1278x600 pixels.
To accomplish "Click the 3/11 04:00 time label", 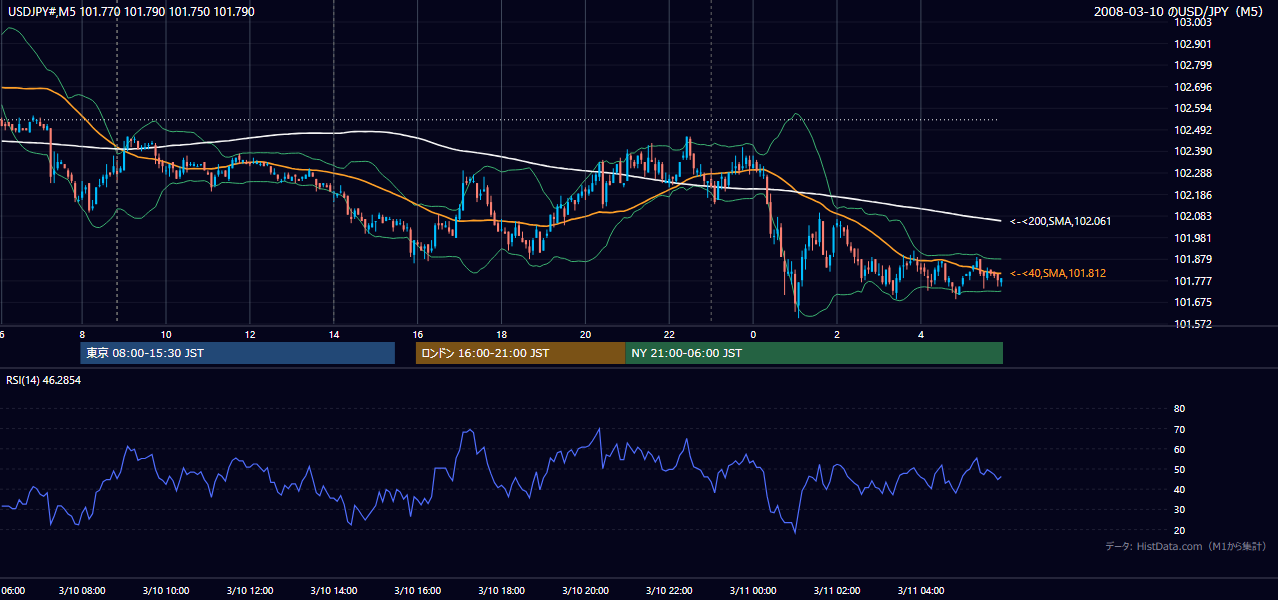I will [920, 590].
